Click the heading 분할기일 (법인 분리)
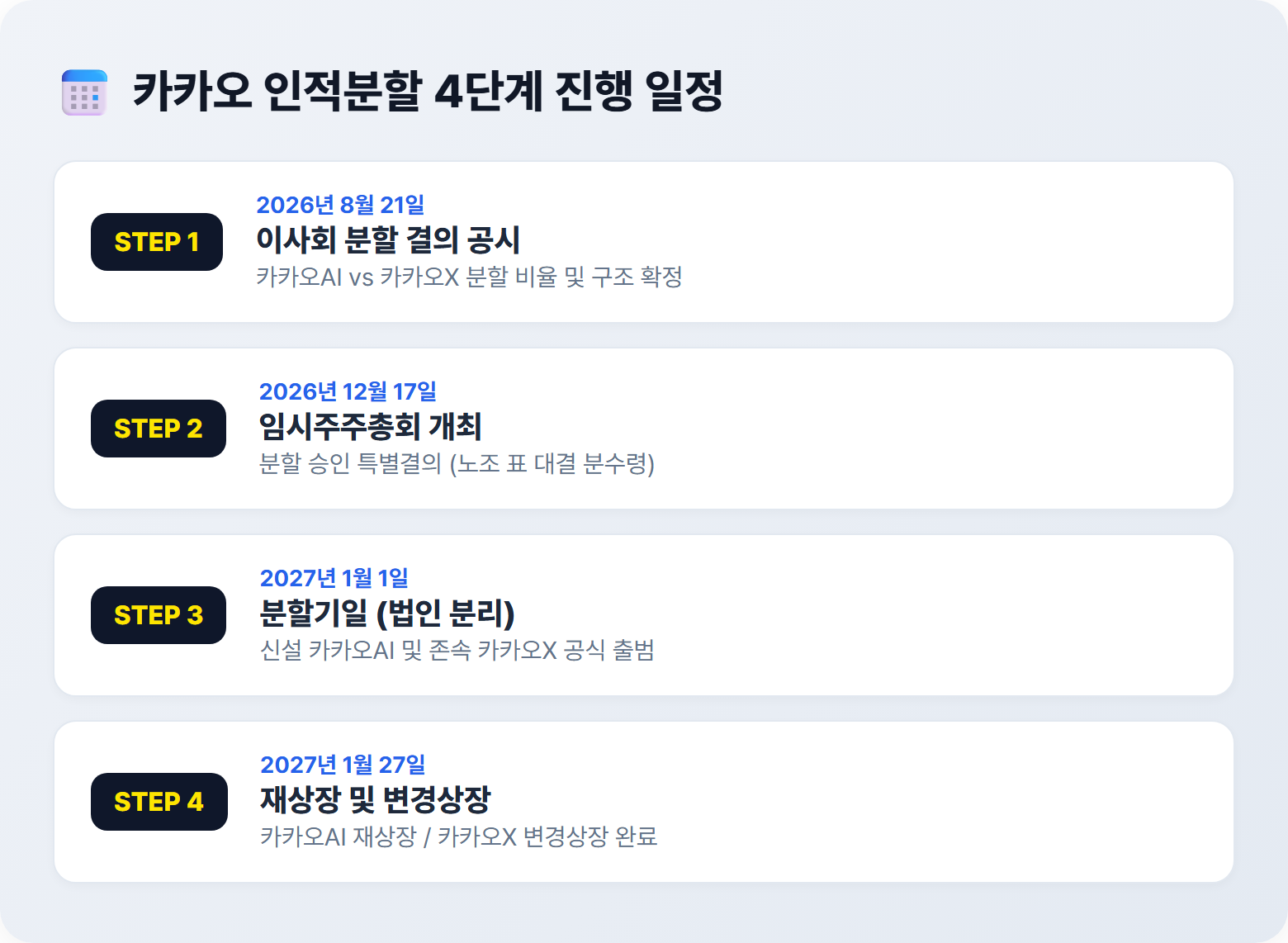This screenshot has height=943, width=1288. (x=387, y=614)
